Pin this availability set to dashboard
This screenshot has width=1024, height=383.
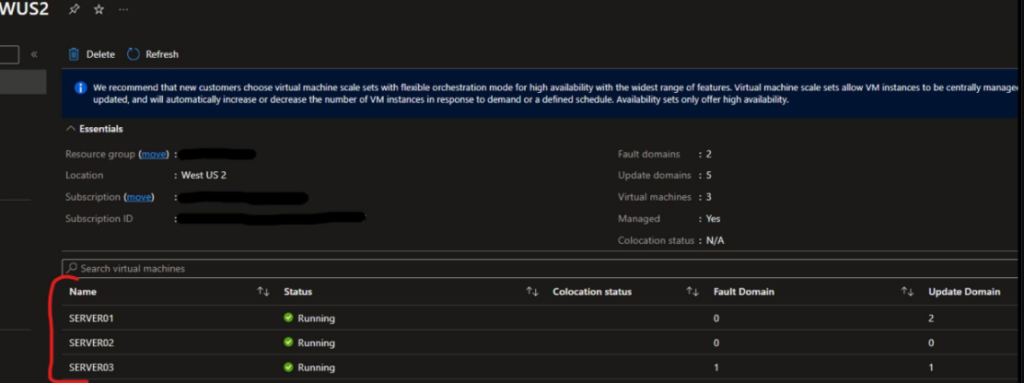coord(74,10)
